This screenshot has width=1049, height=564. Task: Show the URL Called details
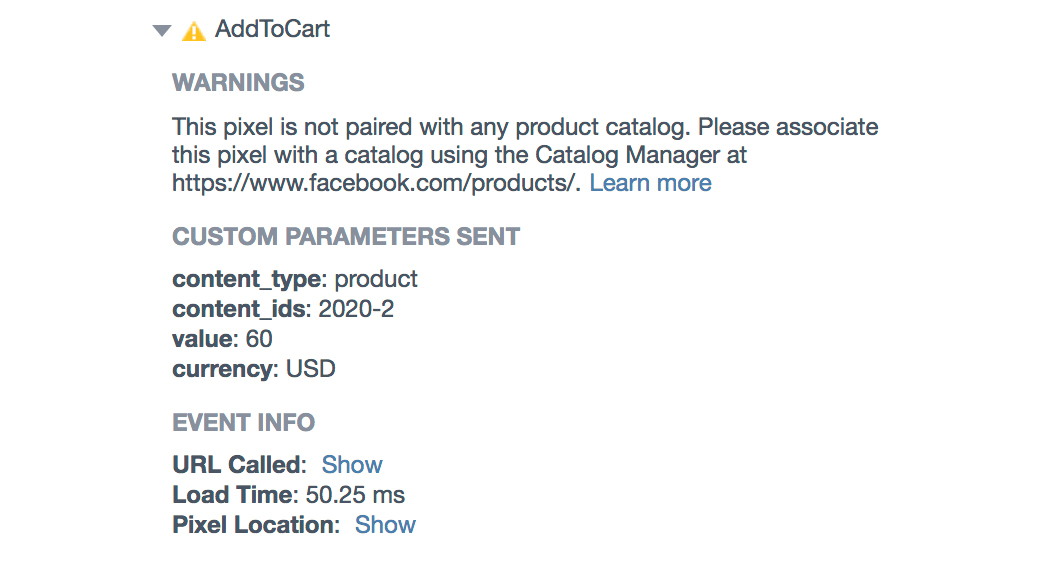[352, 464]
